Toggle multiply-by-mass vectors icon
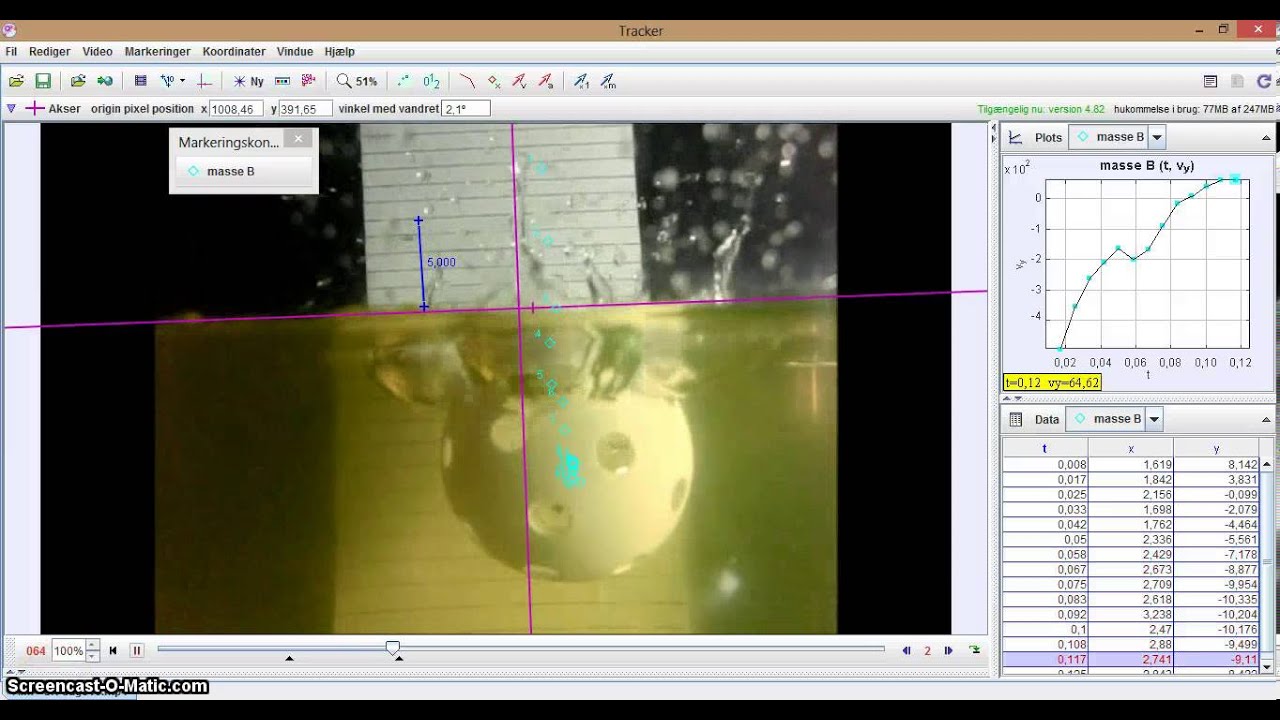The width and height of the screenshot is (1280, 720). 608,81
